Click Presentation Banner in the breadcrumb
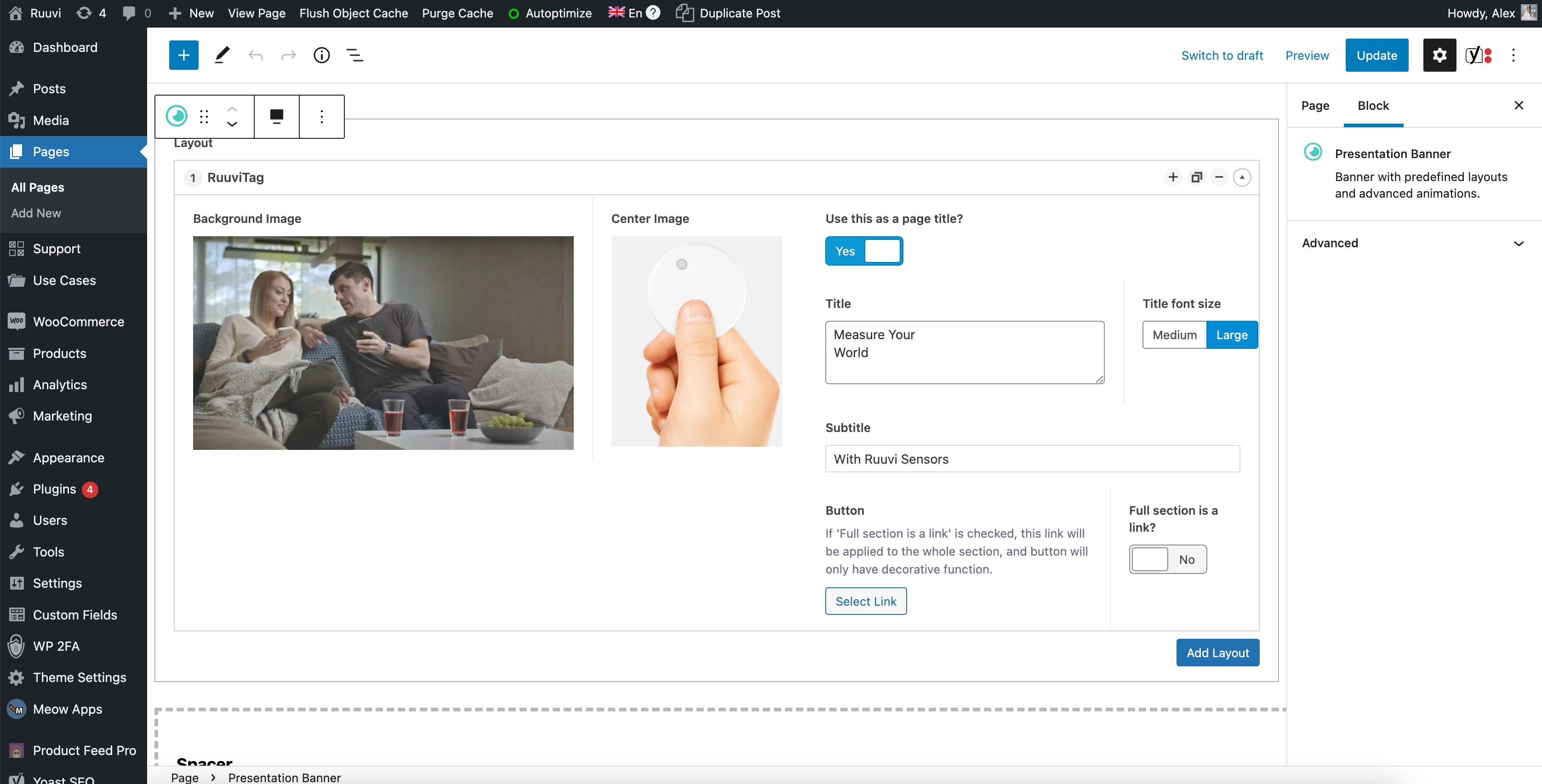 (284, 777)
